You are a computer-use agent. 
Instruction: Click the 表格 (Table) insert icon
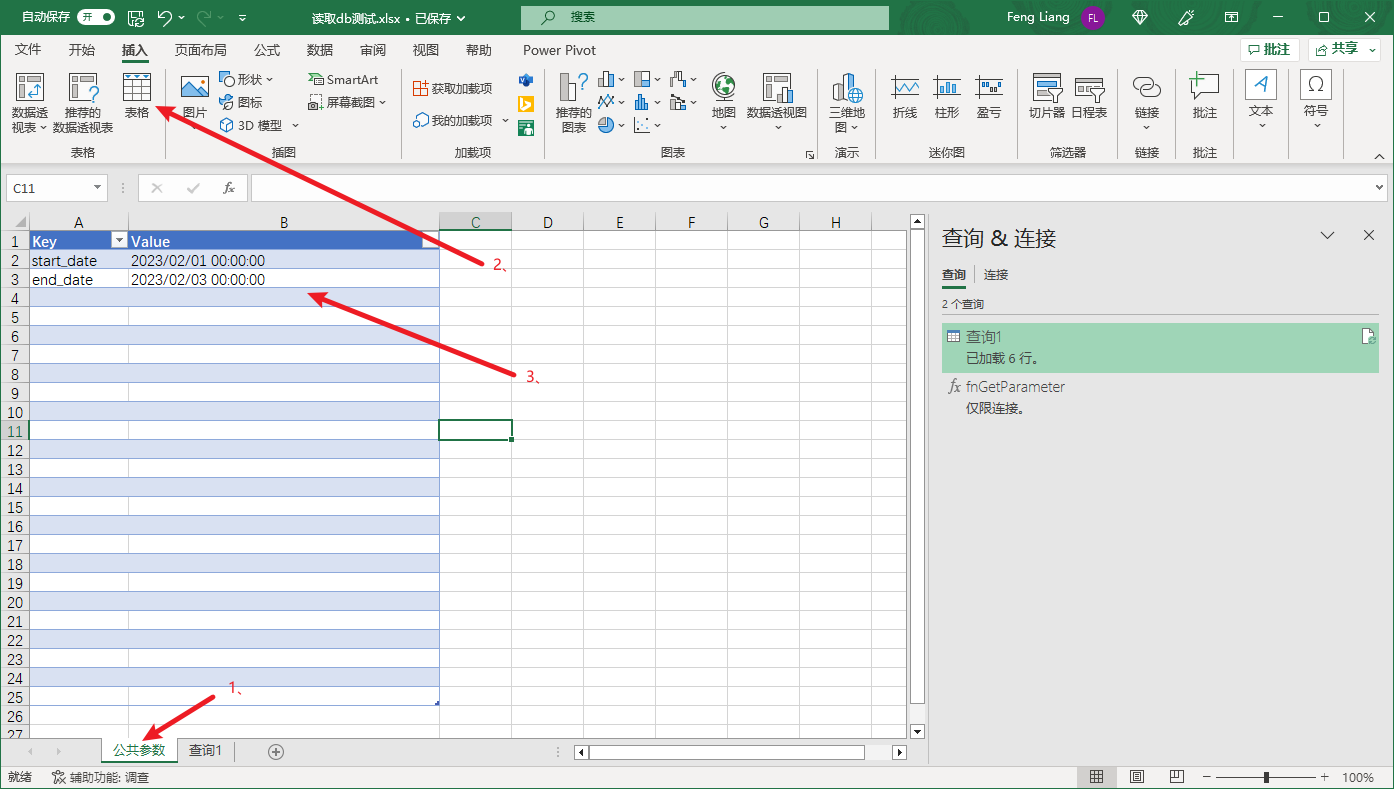pos(137,96)
